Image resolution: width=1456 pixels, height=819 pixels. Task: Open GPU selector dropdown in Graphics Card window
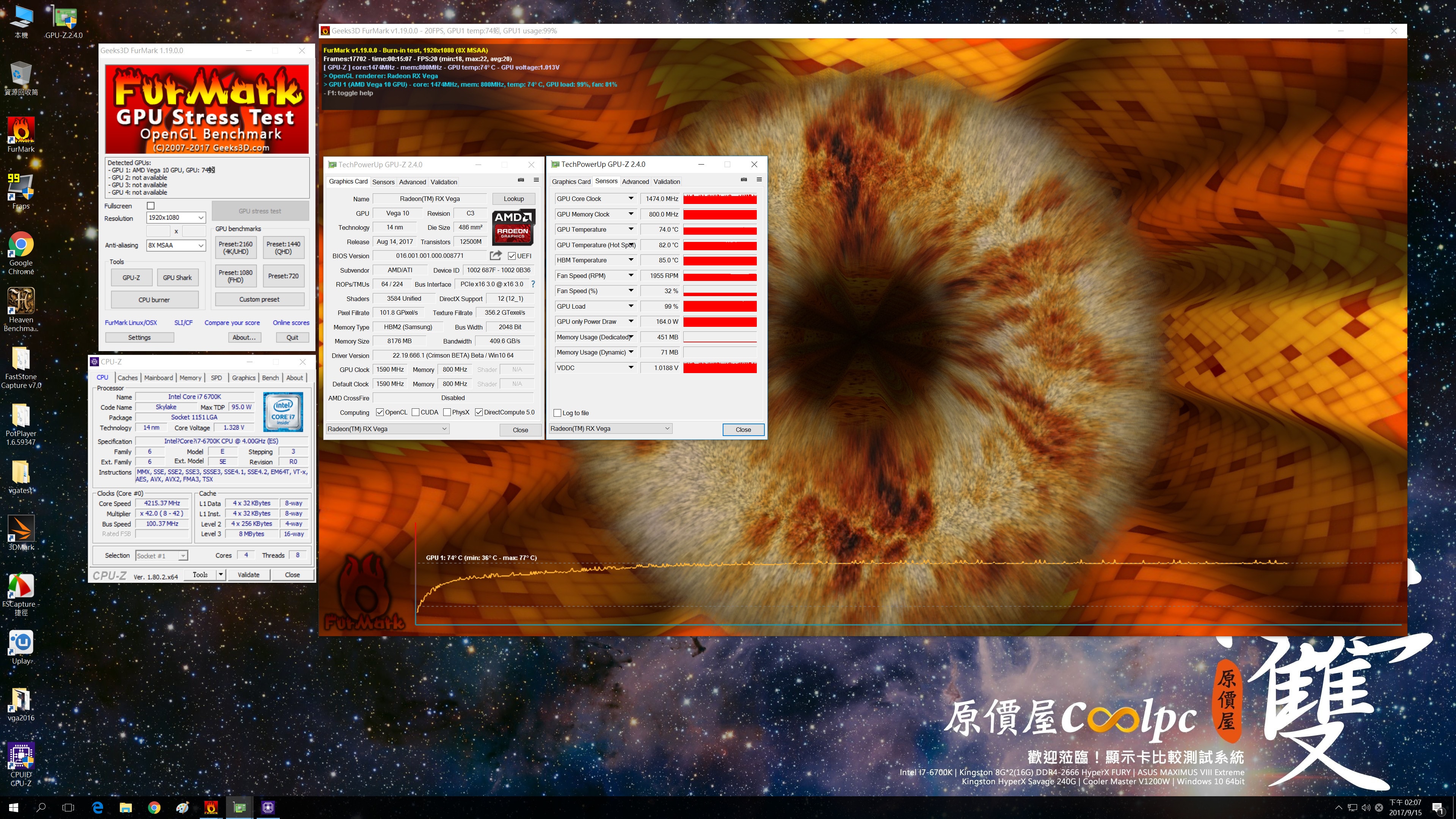[x=388, y=428]
